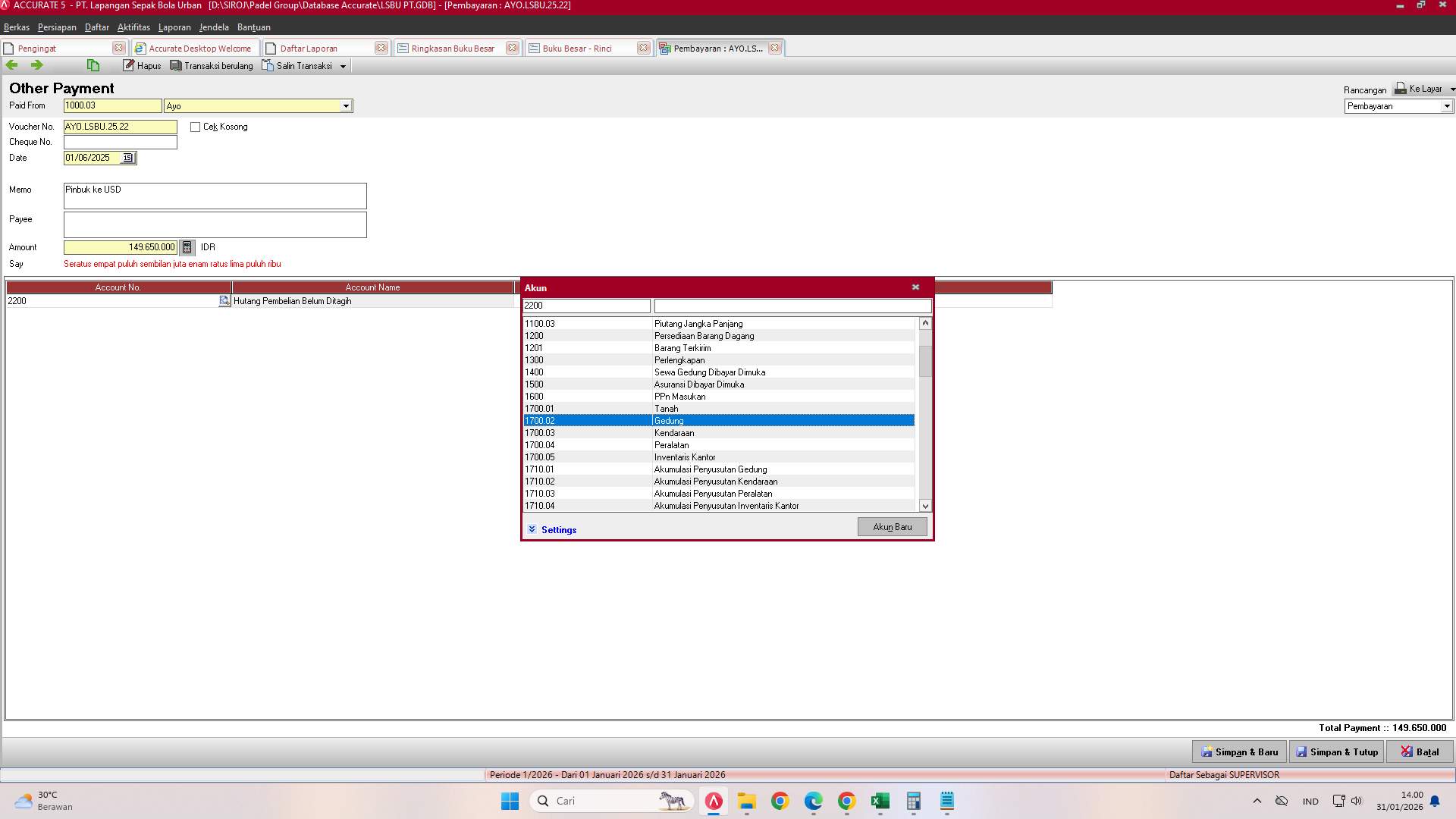Image resolution: width=1456 pixels, height=819 pixels.
Task: Enable the Cek Kosong checkbox
Action: pyautogui.click(x=194, y=127)
